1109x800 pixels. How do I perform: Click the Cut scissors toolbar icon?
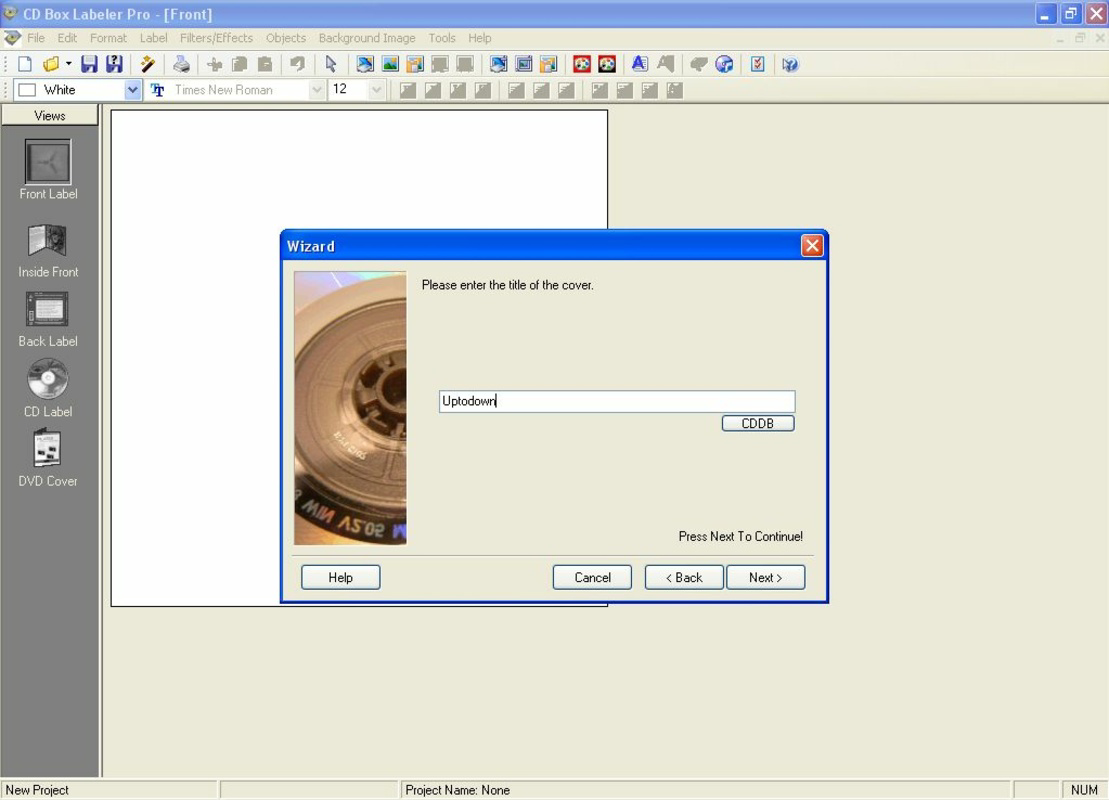pyautogui.click(x=214, y=65)
